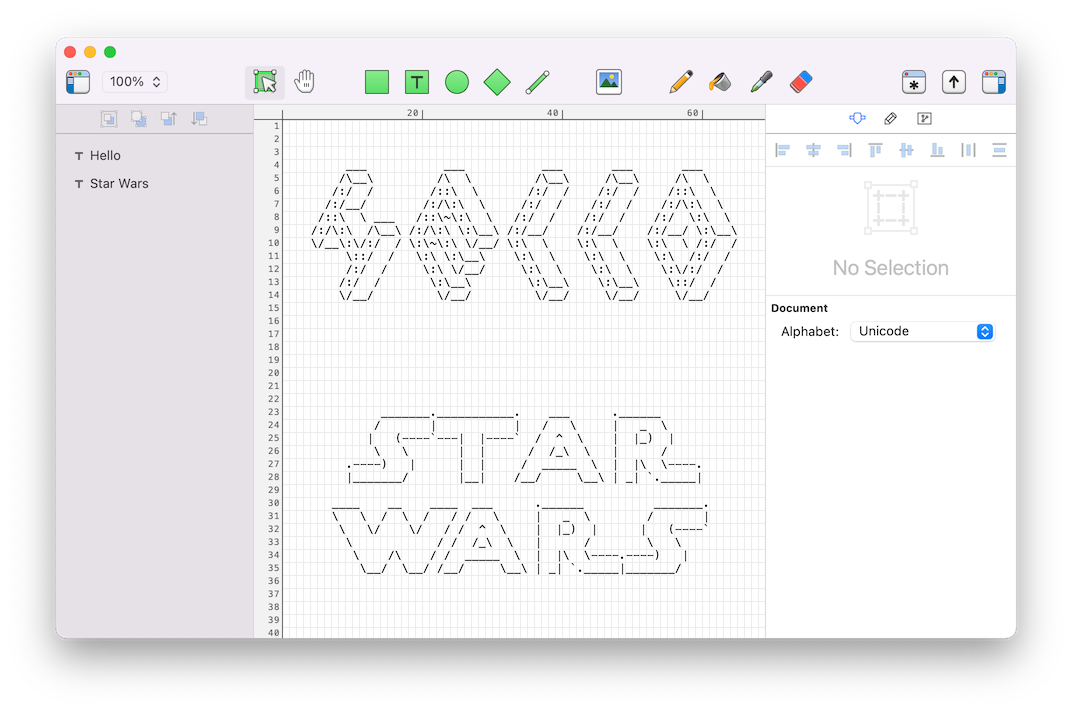Select the Diamond shape tool

[x=497, y=82]
